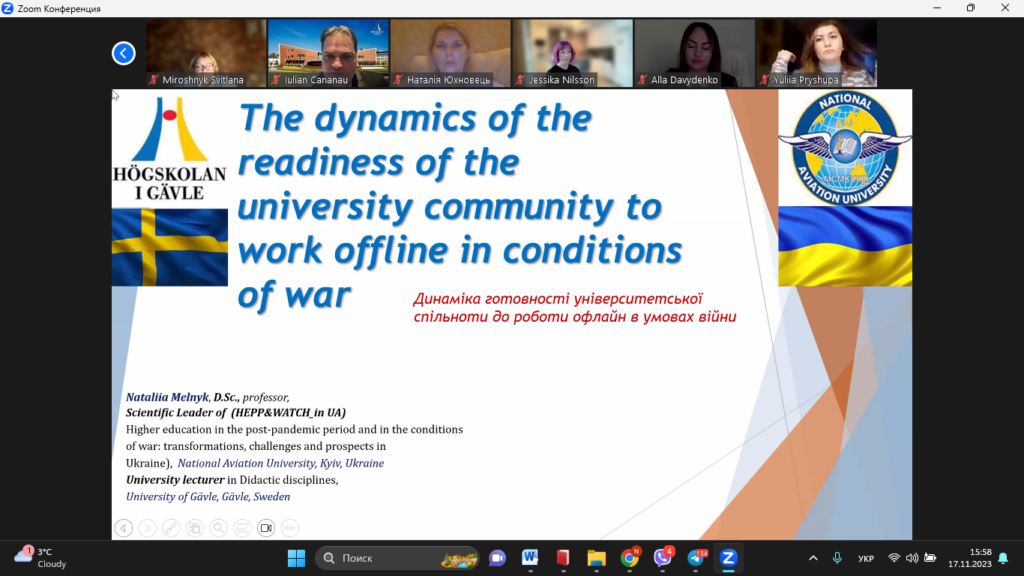Open Viber from the taskbar
The height and width of the screenshot is (576, 1024).
(662, 558)
